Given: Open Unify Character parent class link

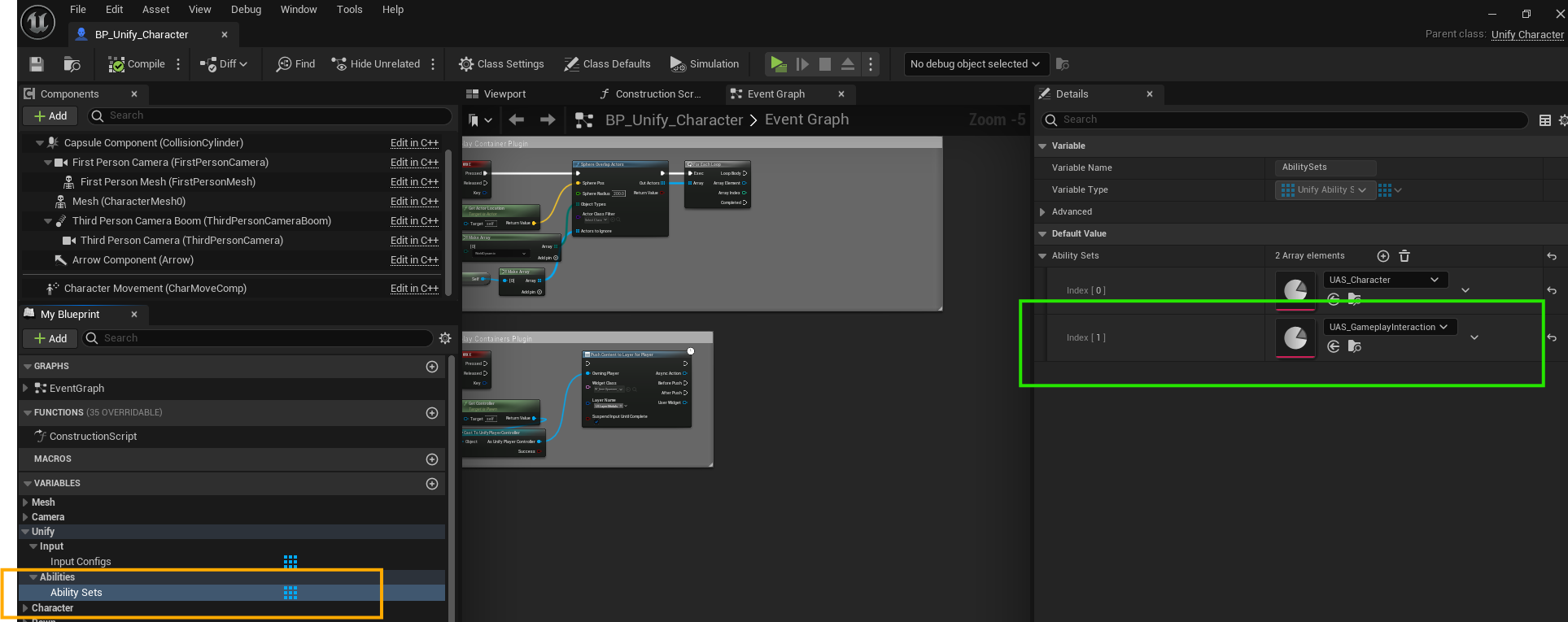Looking at the screenshot, I should point(1527,34).
